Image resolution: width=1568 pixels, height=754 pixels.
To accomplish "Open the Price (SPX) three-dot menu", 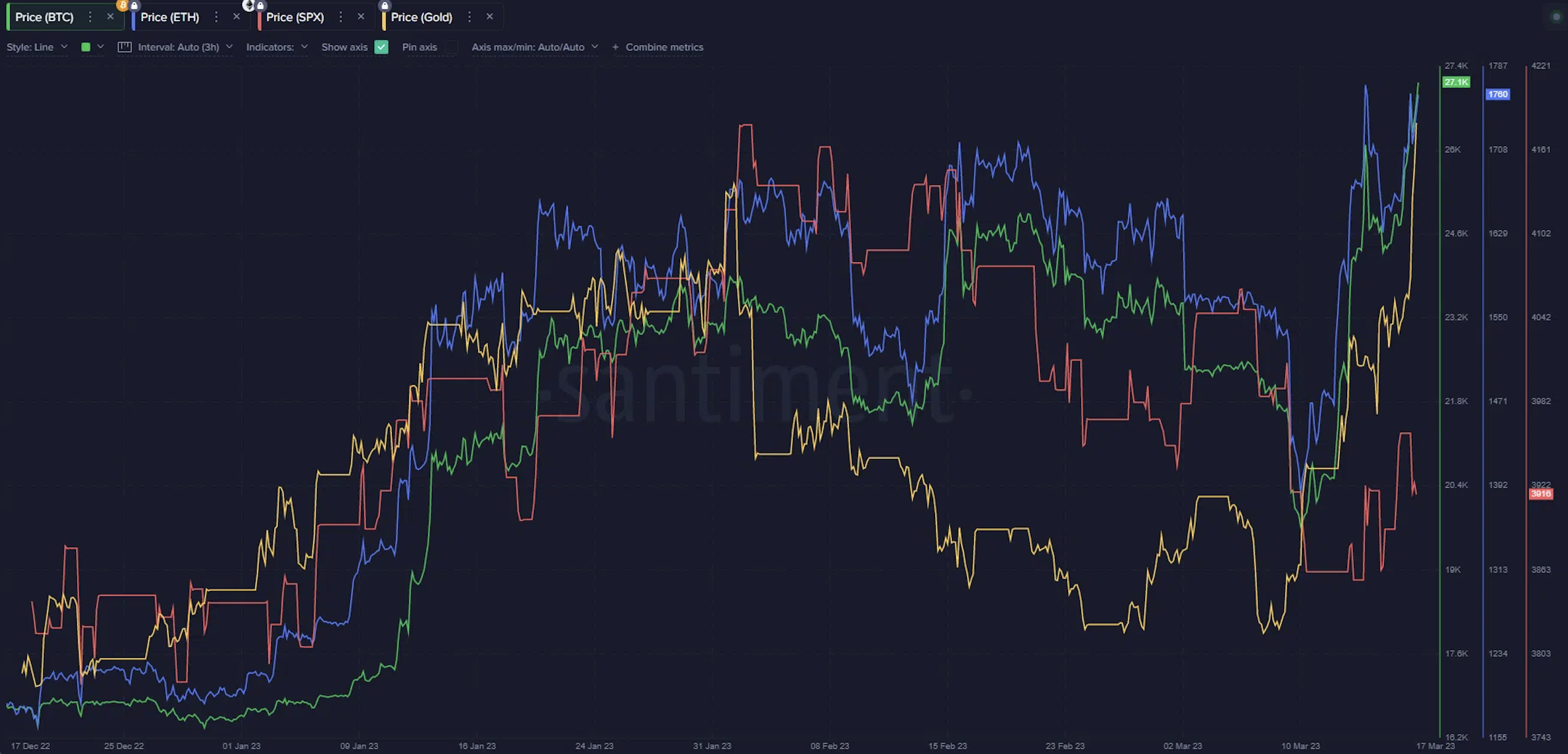I will (341, 17).
